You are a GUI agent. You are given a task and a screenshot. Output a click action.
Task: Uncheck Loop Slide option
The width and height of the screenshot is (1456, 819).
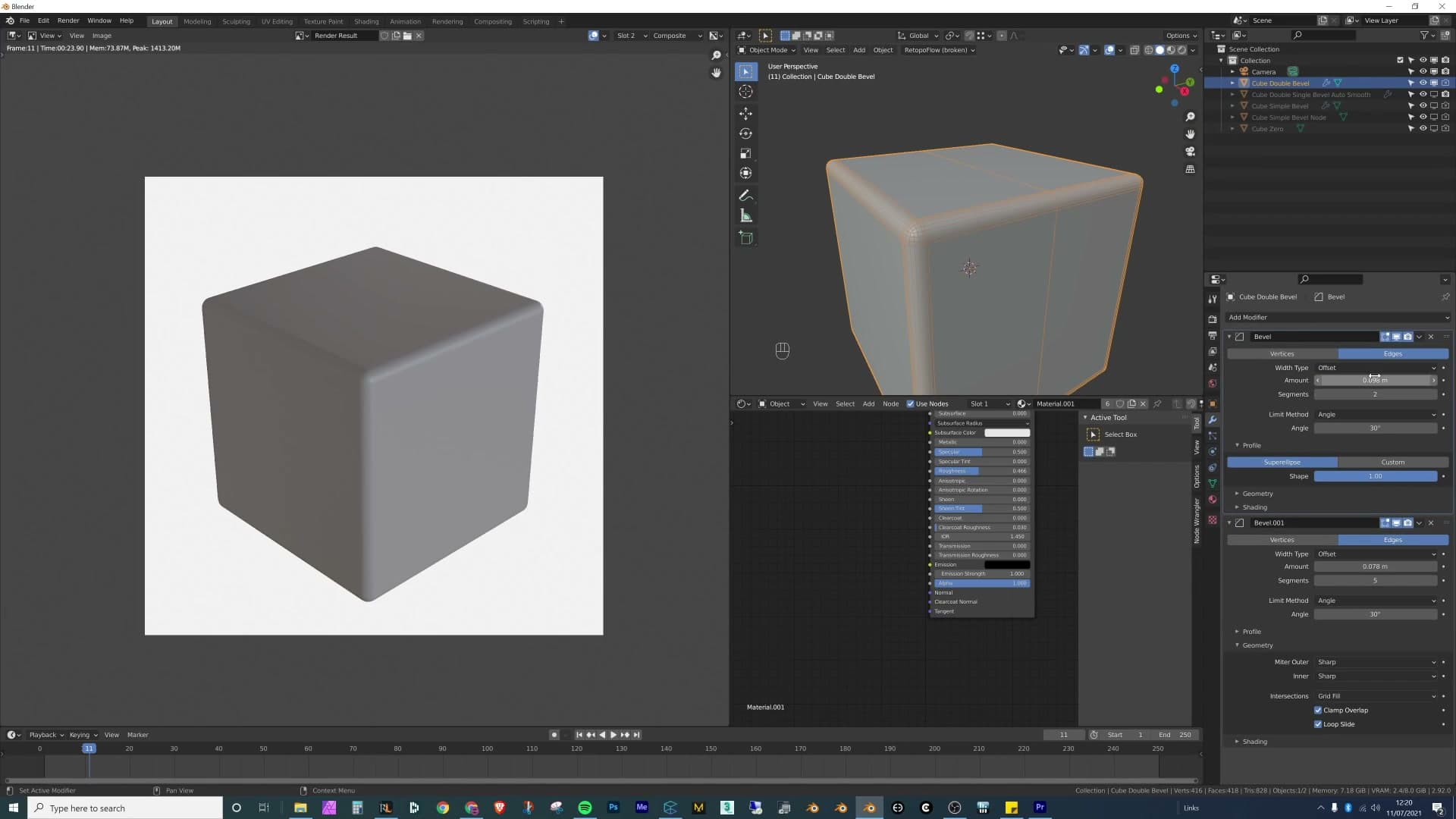pyautogui.click(x=1318, y=724)
